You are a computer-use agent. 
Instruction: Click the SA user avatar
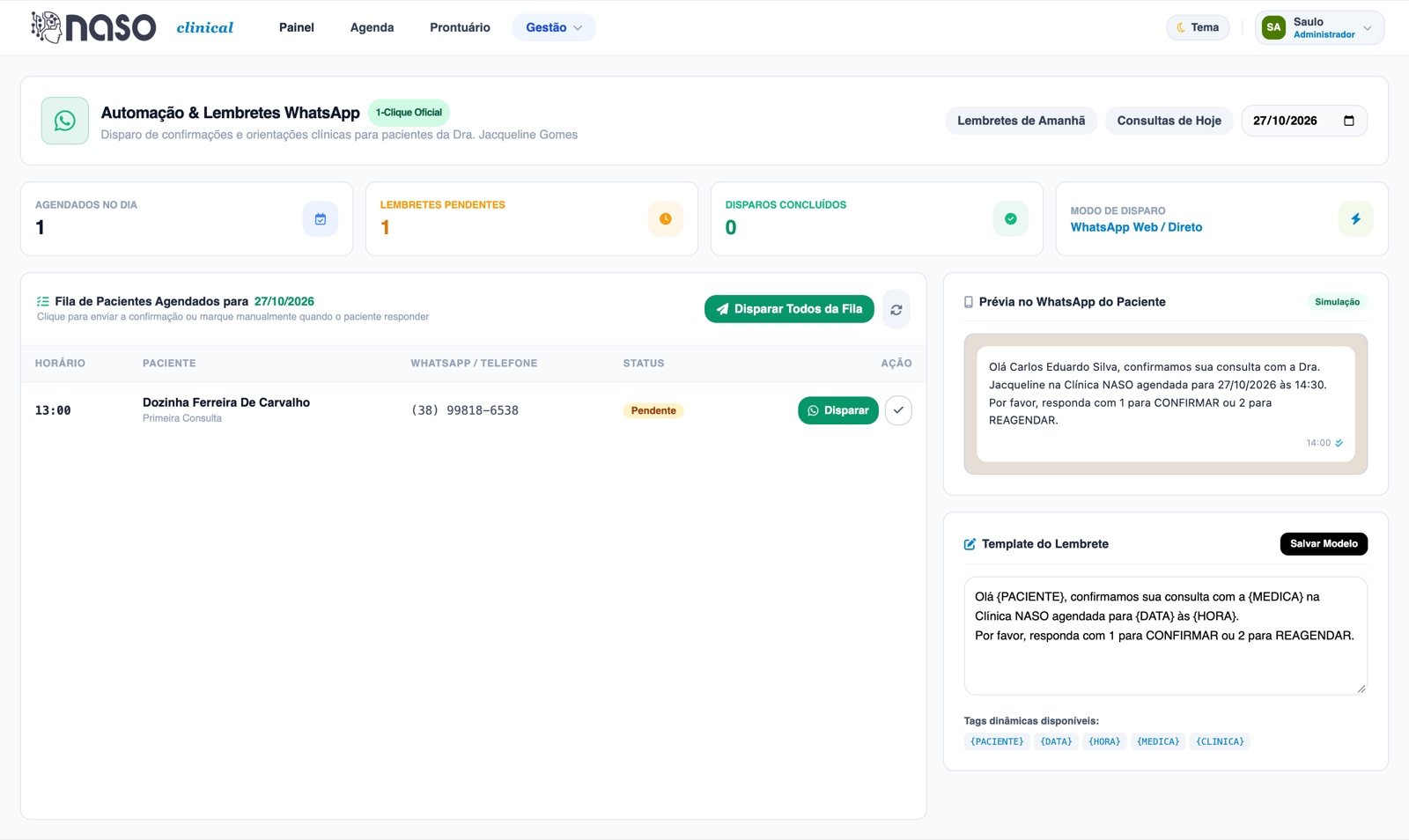1273,27
